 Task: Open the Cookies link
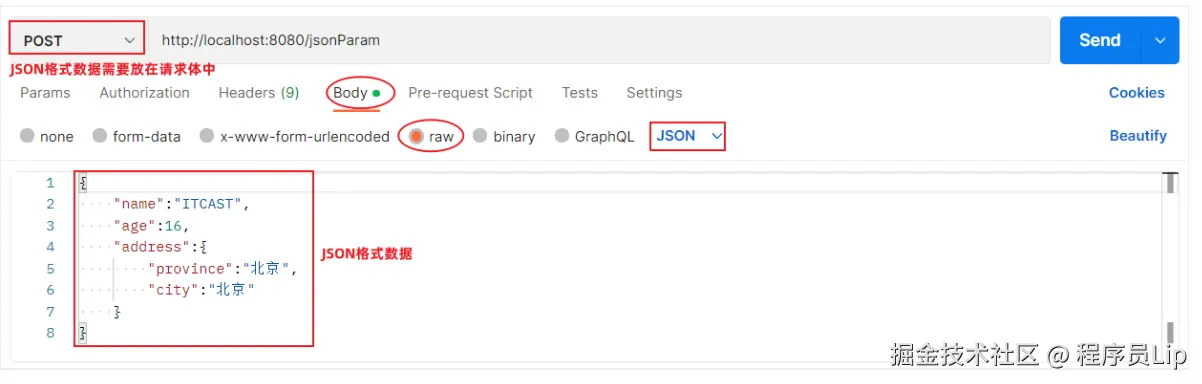(1137, 93)
